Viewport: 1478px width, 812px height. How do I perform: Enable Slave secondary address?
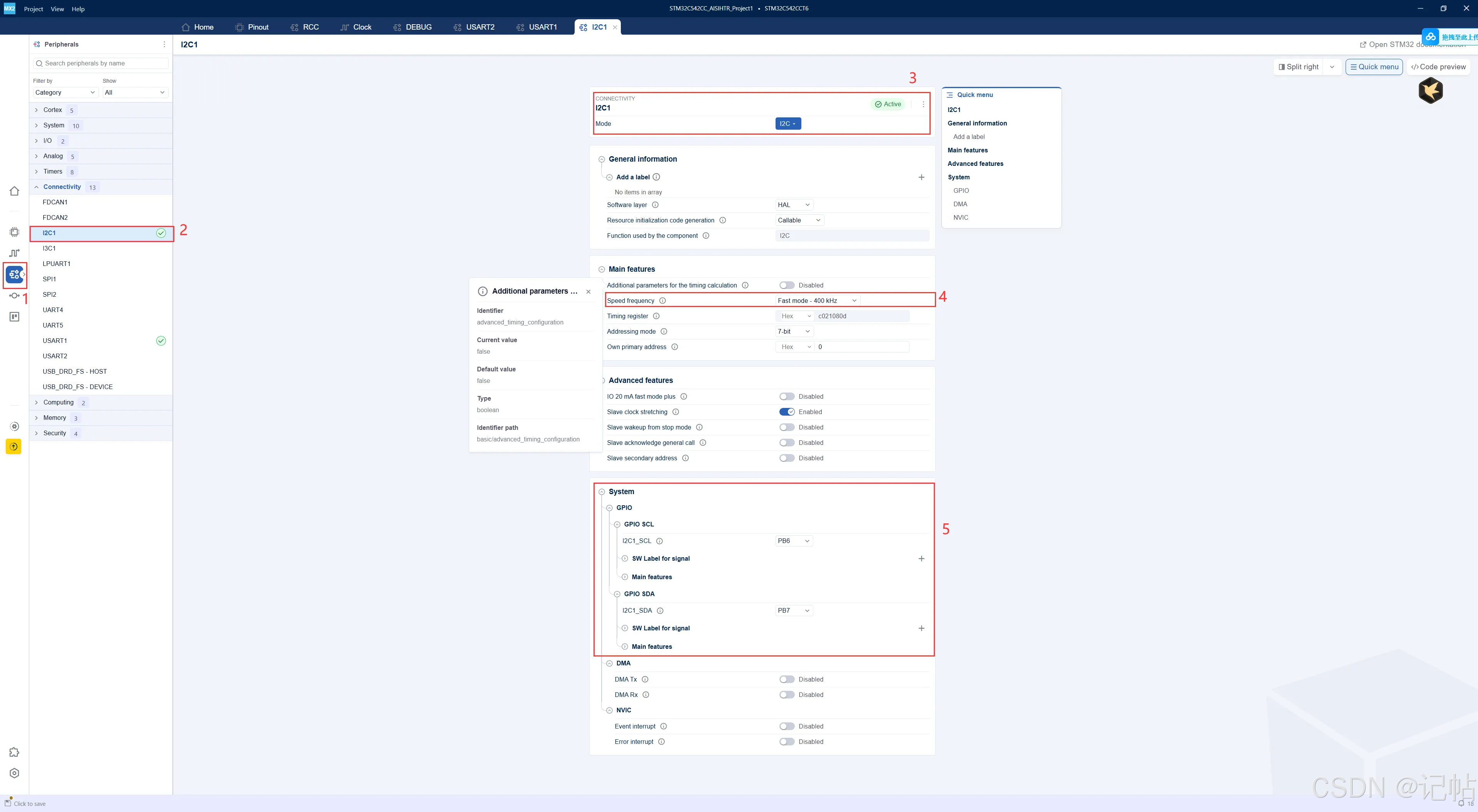[x=787, y=458]
